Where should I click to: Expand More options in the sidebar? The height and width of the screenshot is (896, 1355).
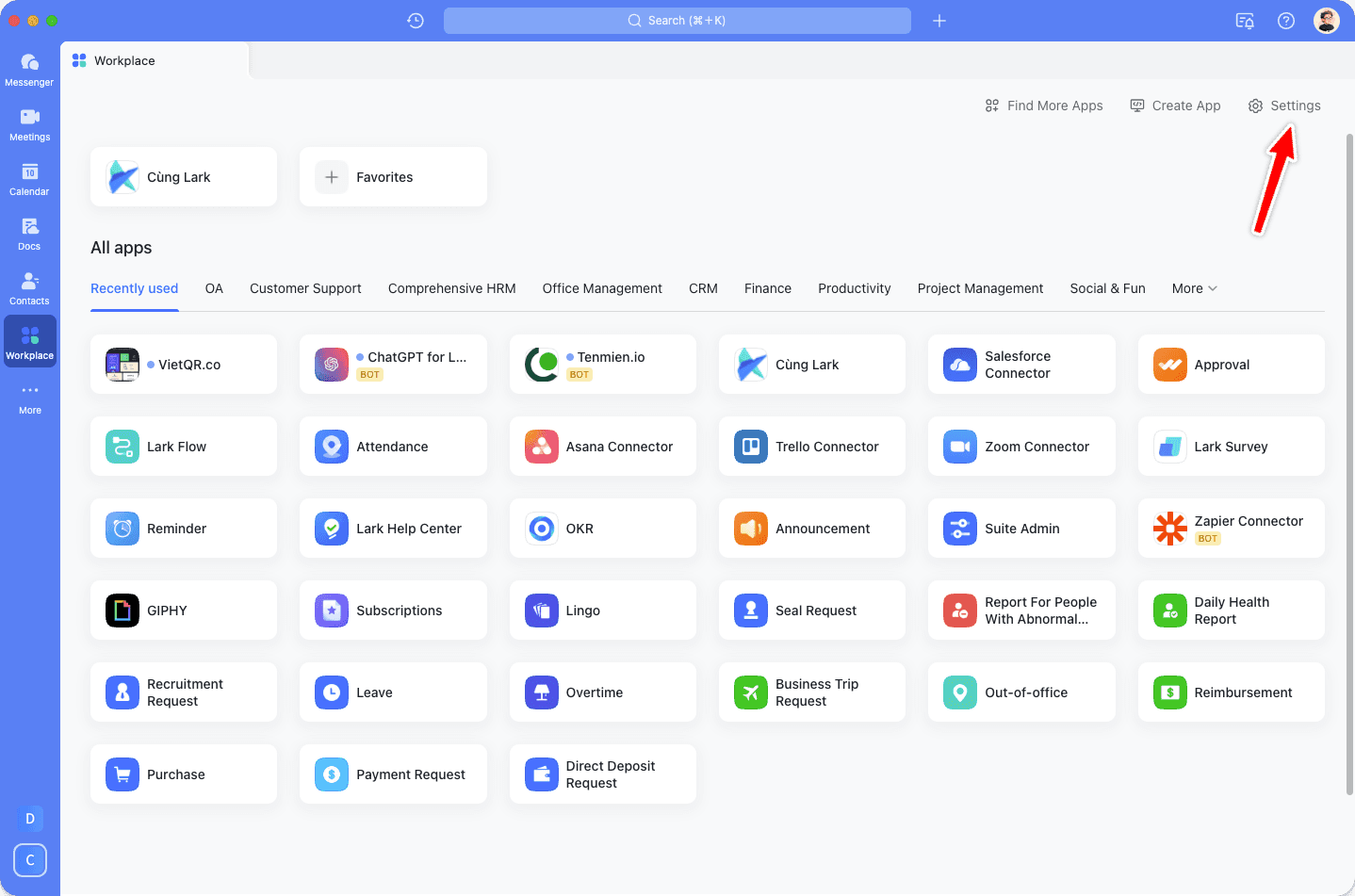[29, 398]
